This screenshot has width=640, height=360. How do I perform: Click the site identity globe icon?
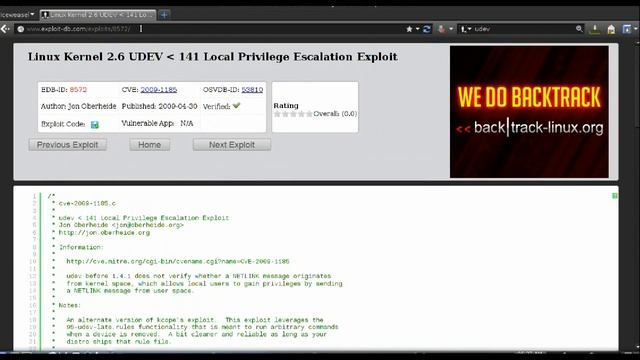point(20,29)
